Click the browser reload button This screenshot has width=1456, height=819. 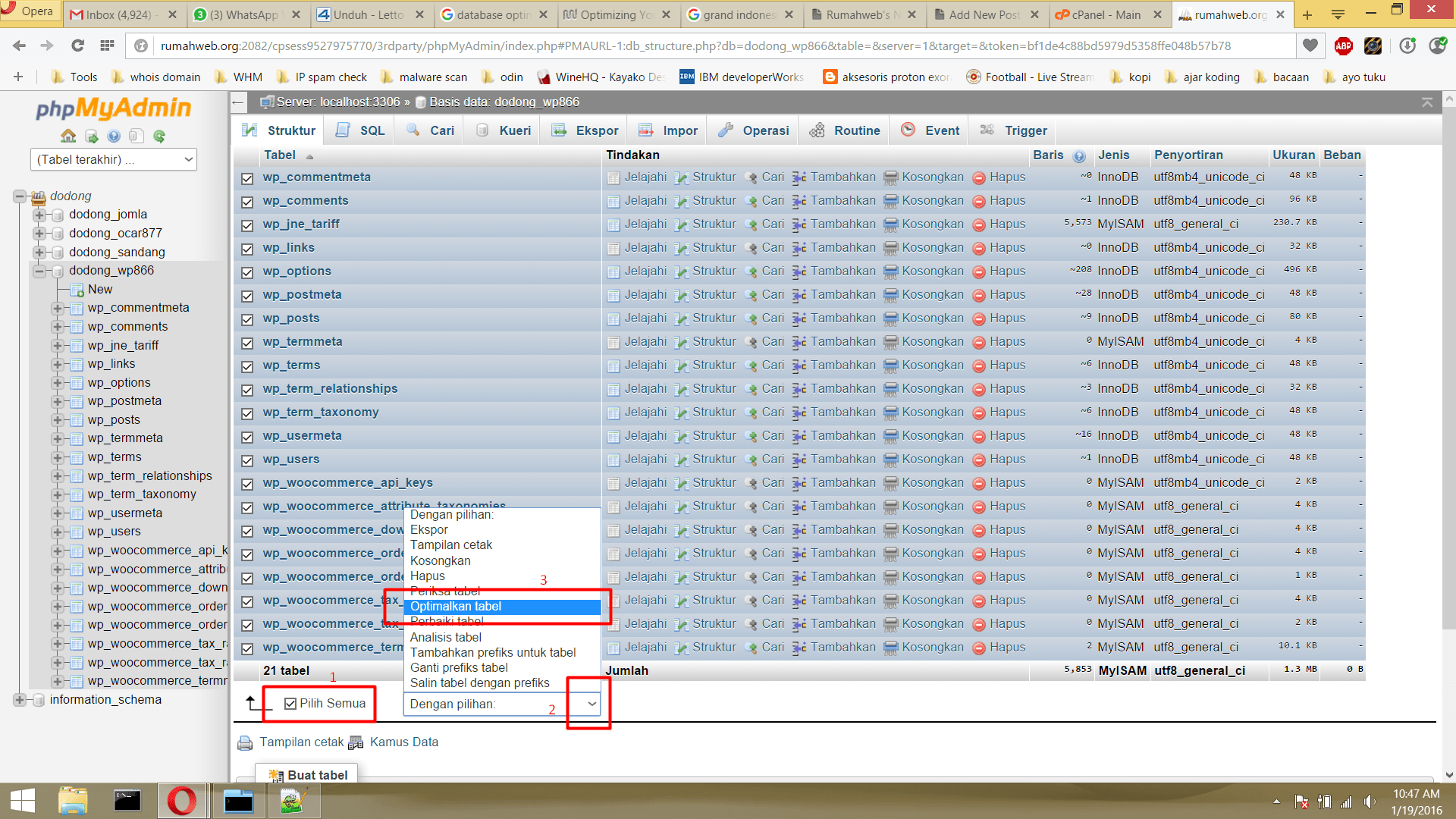[77, 46]
